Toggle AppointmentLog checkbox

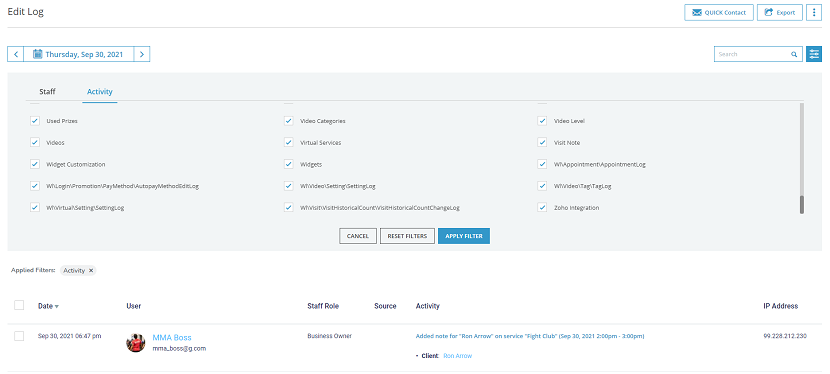click(542, 165)
